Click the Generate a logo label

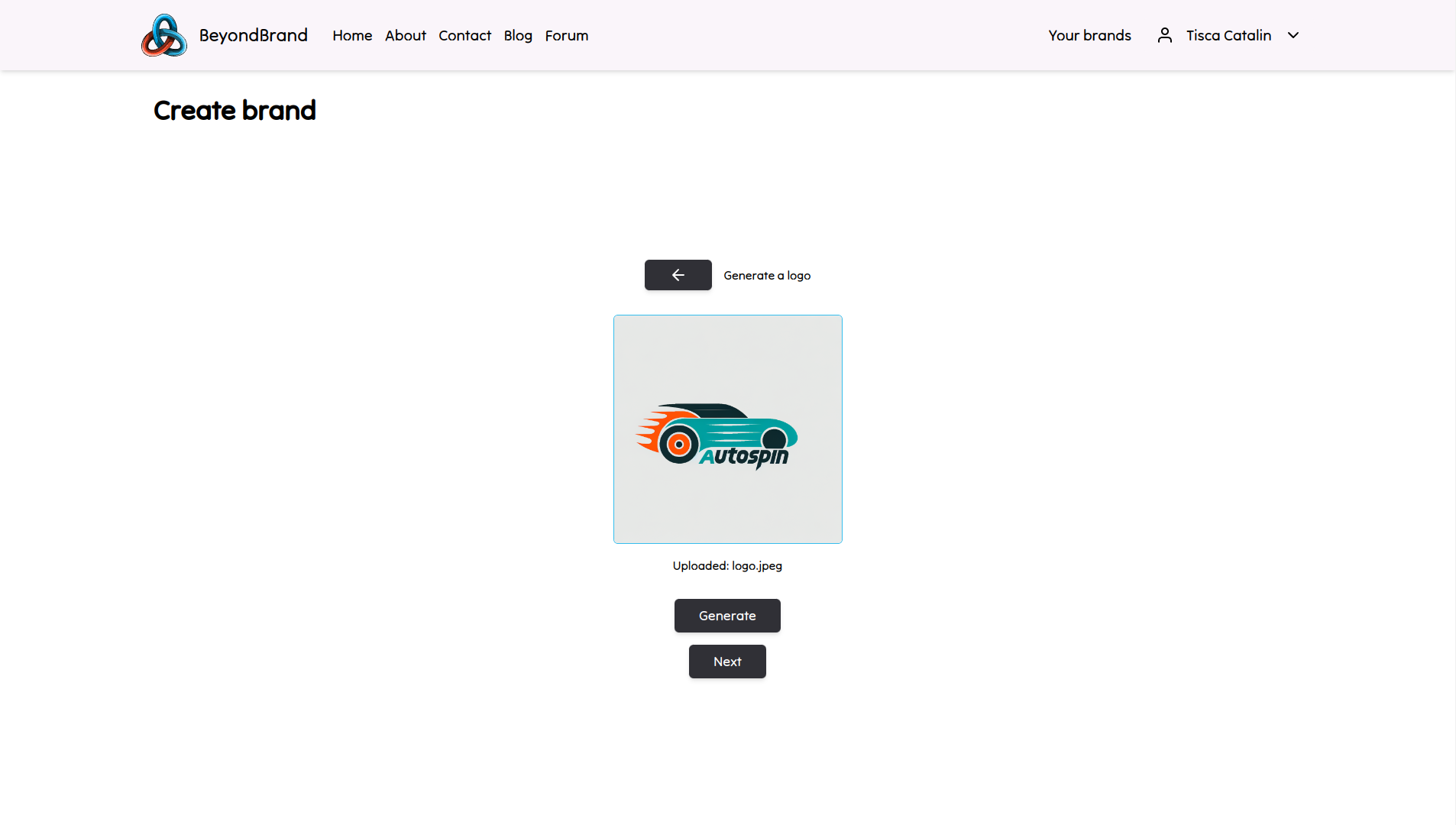click(x=767, y=276)
